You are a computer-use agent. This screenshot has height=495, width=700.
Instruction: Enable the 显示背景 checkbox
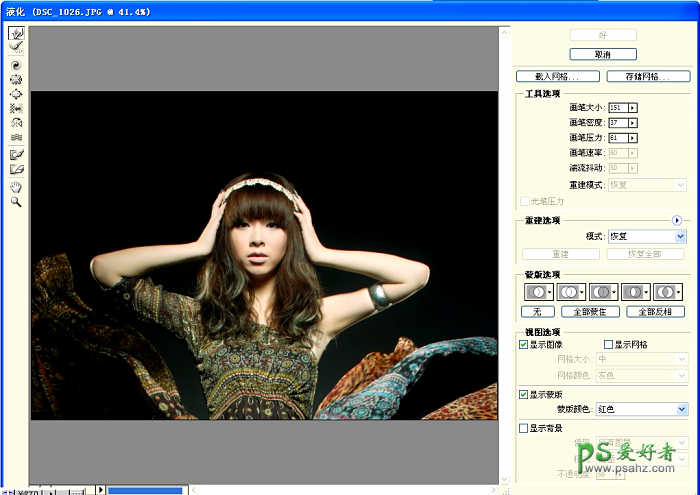524,428
